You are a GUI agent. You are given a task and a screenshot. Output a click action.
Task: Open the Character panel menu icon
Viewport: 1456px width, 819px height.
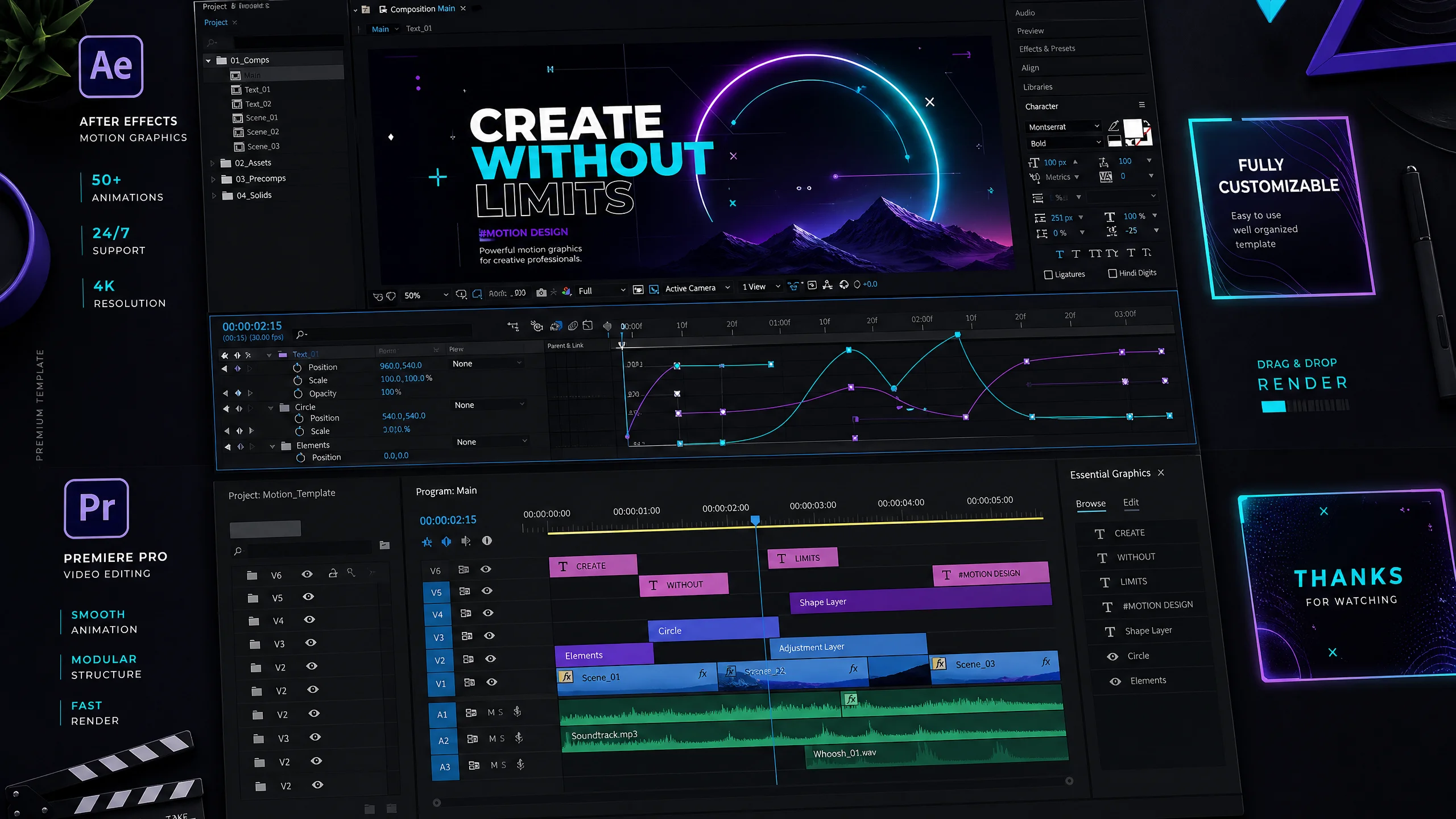pyautogui.click(x=1141, y=105)
